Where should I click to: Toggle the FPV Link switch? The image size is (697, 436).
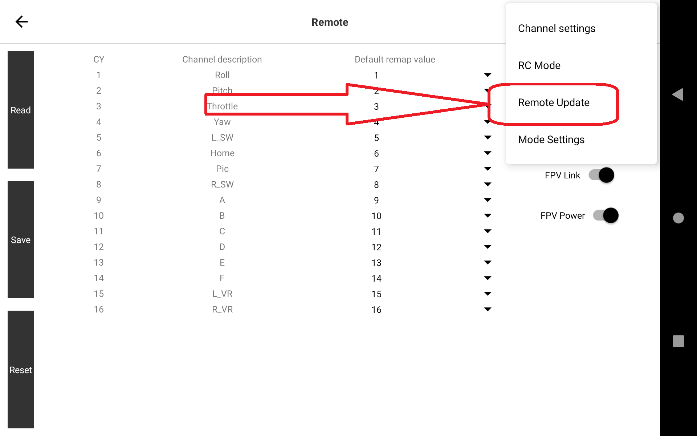tap(600, 175)
